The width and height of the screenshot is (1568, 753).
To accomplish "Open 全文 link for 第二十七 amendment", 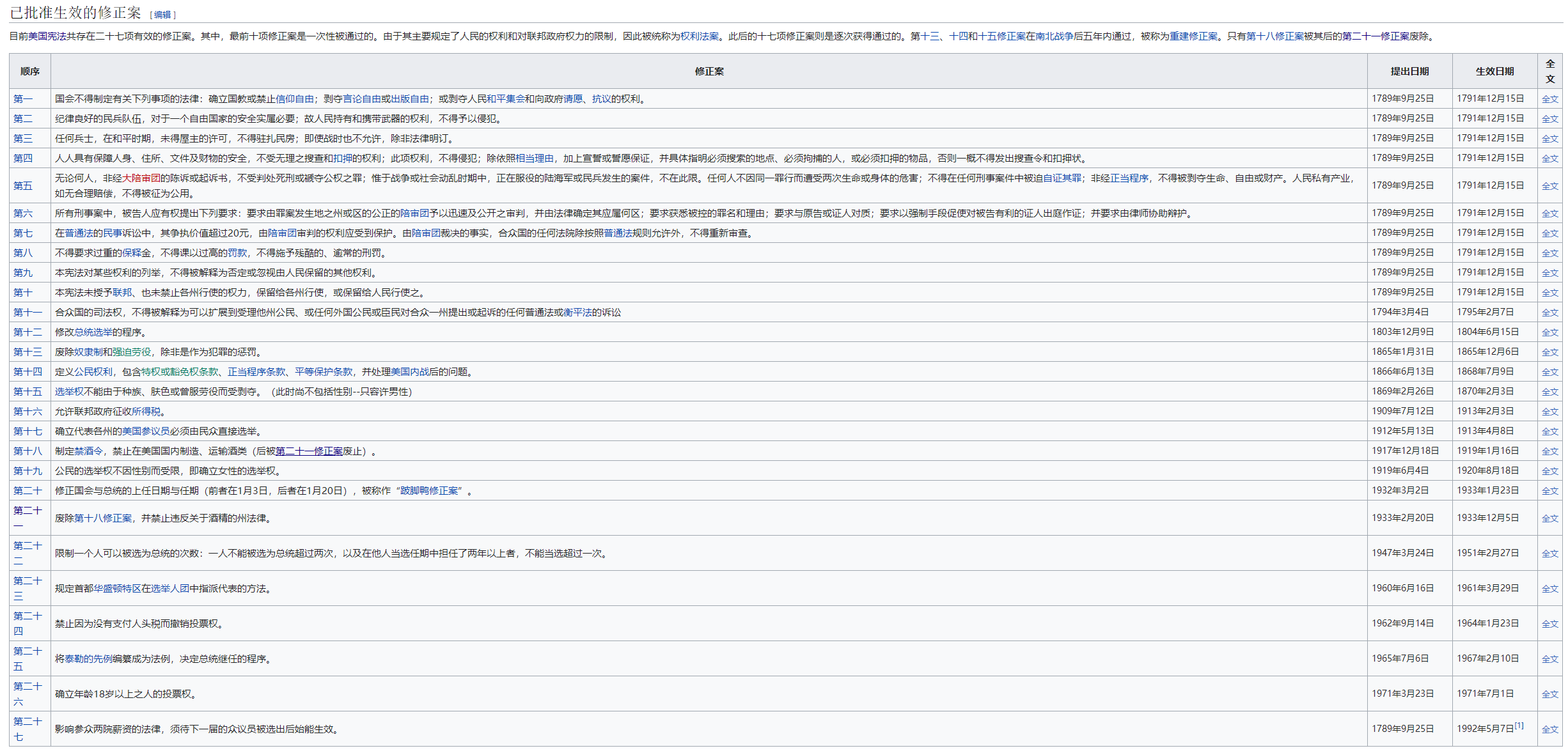I will [1549, 729].
